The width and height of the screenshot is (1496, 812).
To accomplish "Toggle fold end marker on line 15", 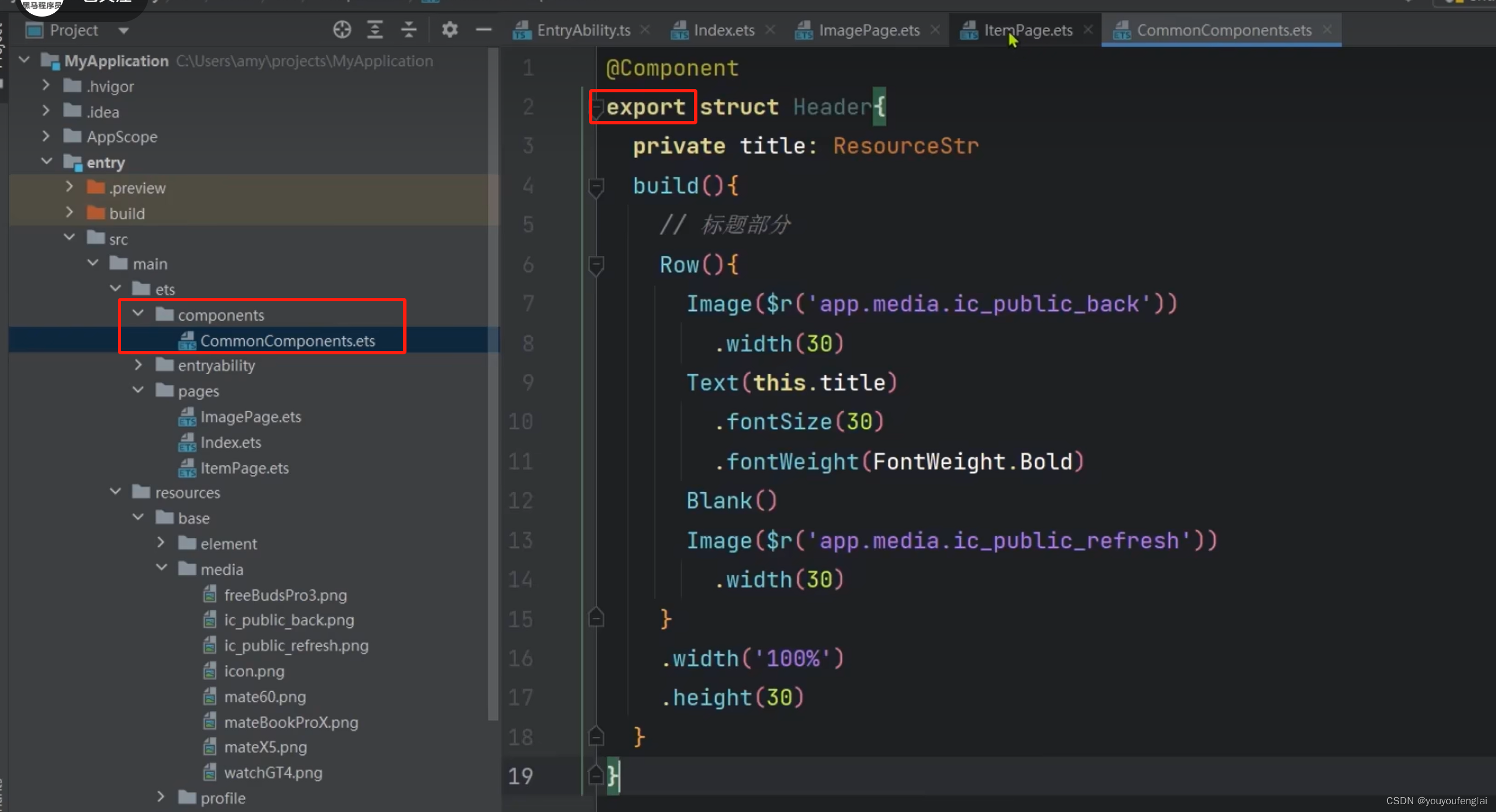I will pyautogui.click(x=596, y=617).
